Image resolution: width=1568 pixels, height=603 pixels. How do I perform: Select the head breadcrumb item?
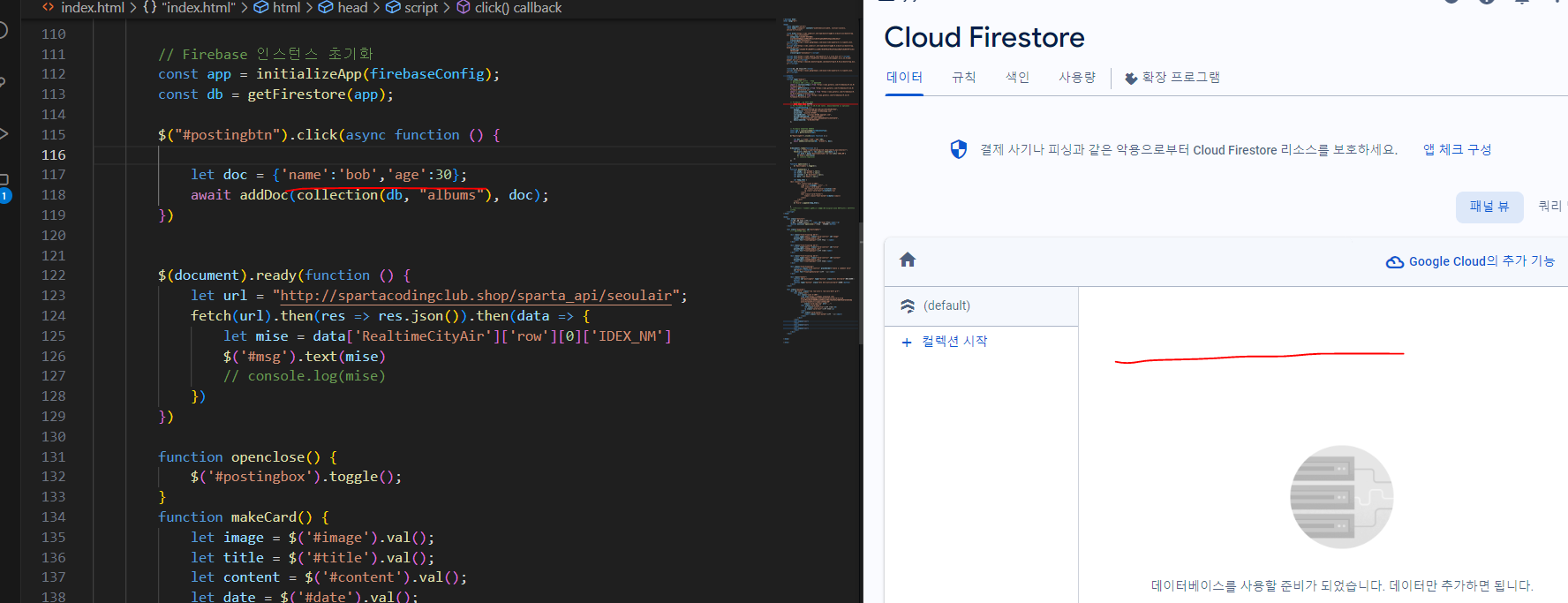point(352,8)
